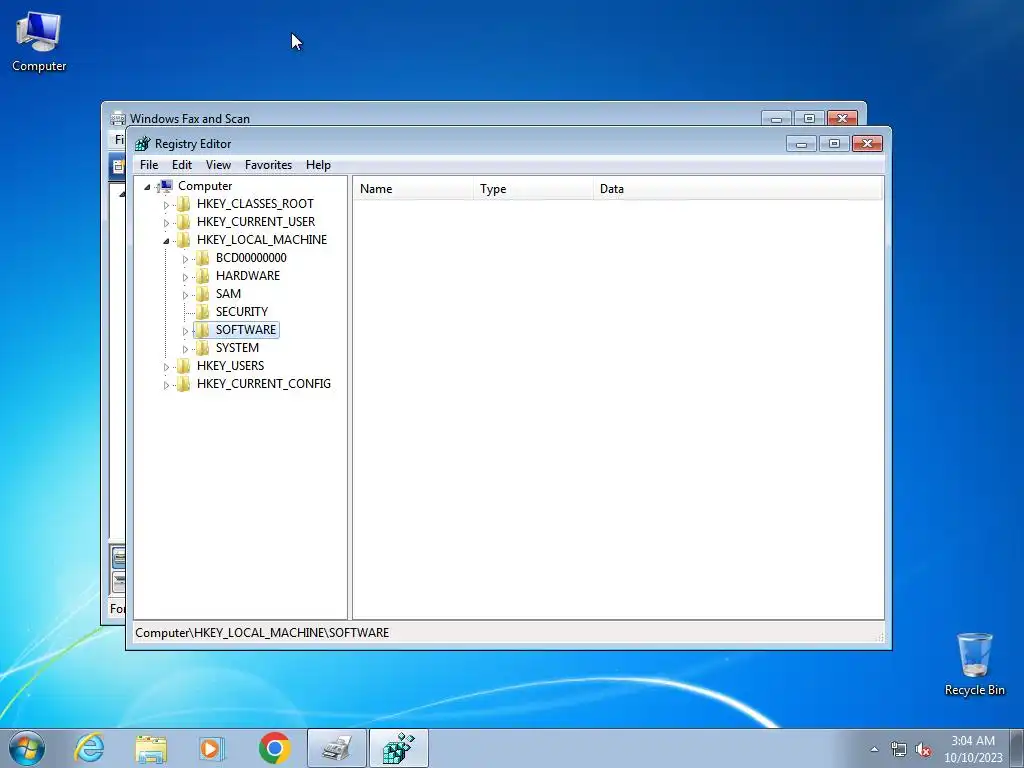The height and width of the screenshot is (768, 1024).
Task: Click the HARDWARE folder icon
Action: coord(203,276)
